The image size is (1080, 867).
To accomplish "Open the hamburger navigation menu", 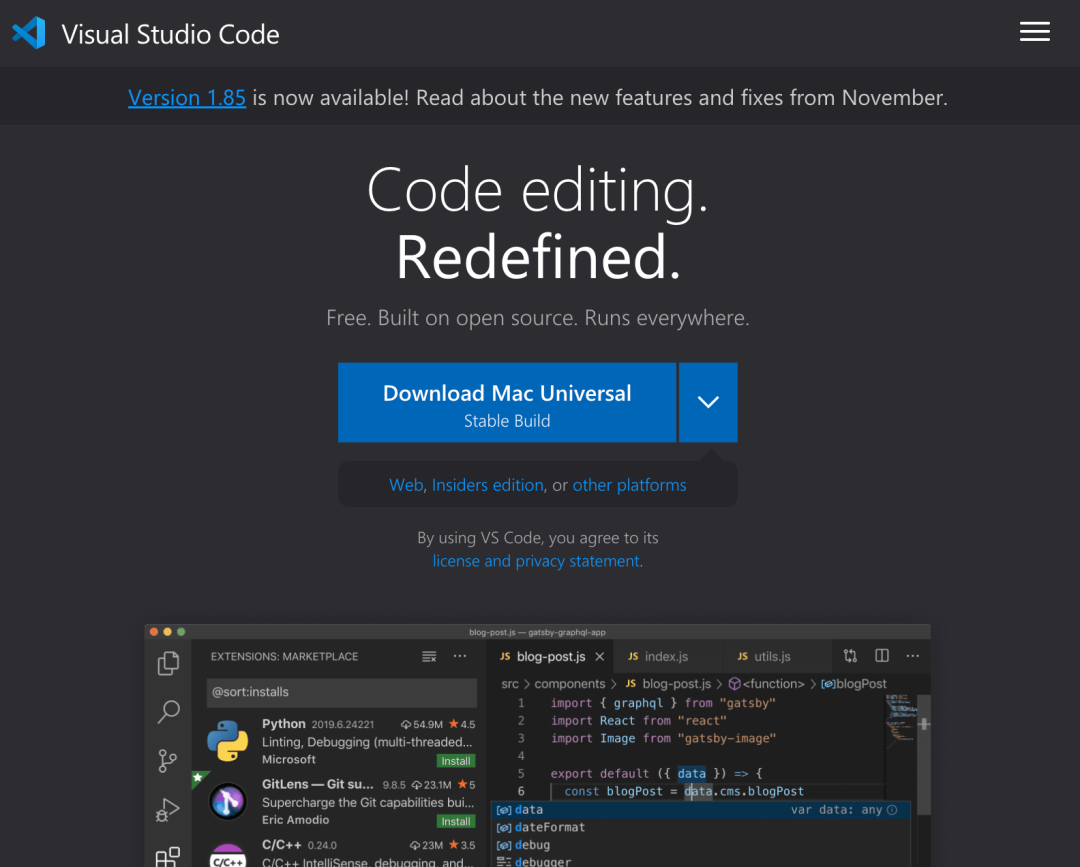I will tap(1035, 32).
